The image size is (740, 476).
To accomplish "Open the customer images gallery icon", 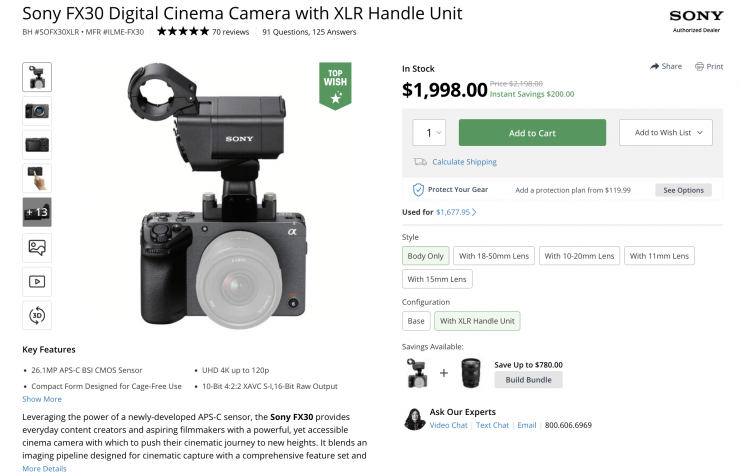I will click(x=37, y=247).
